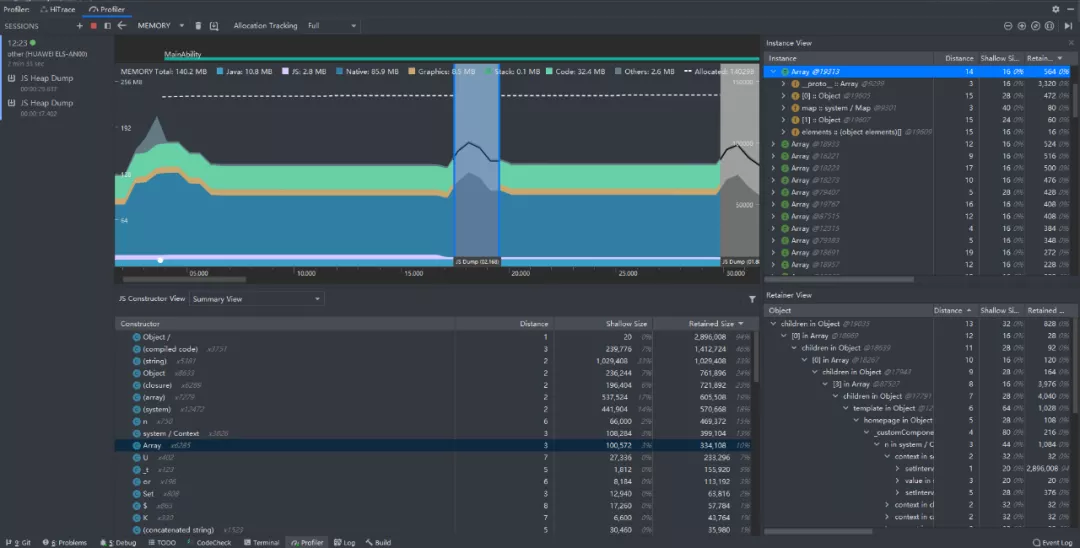The height and width of the screenshot is (548, 1080).
Task: Open the Event Log
Action: [1052, 542]
